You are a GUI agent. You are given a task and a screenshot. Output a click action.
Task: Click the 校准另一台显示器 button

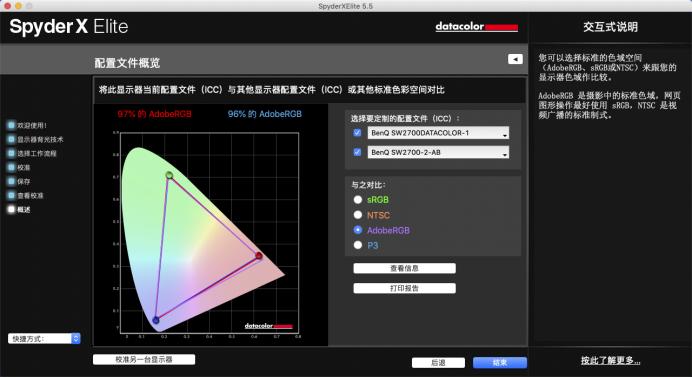point(144,359)
